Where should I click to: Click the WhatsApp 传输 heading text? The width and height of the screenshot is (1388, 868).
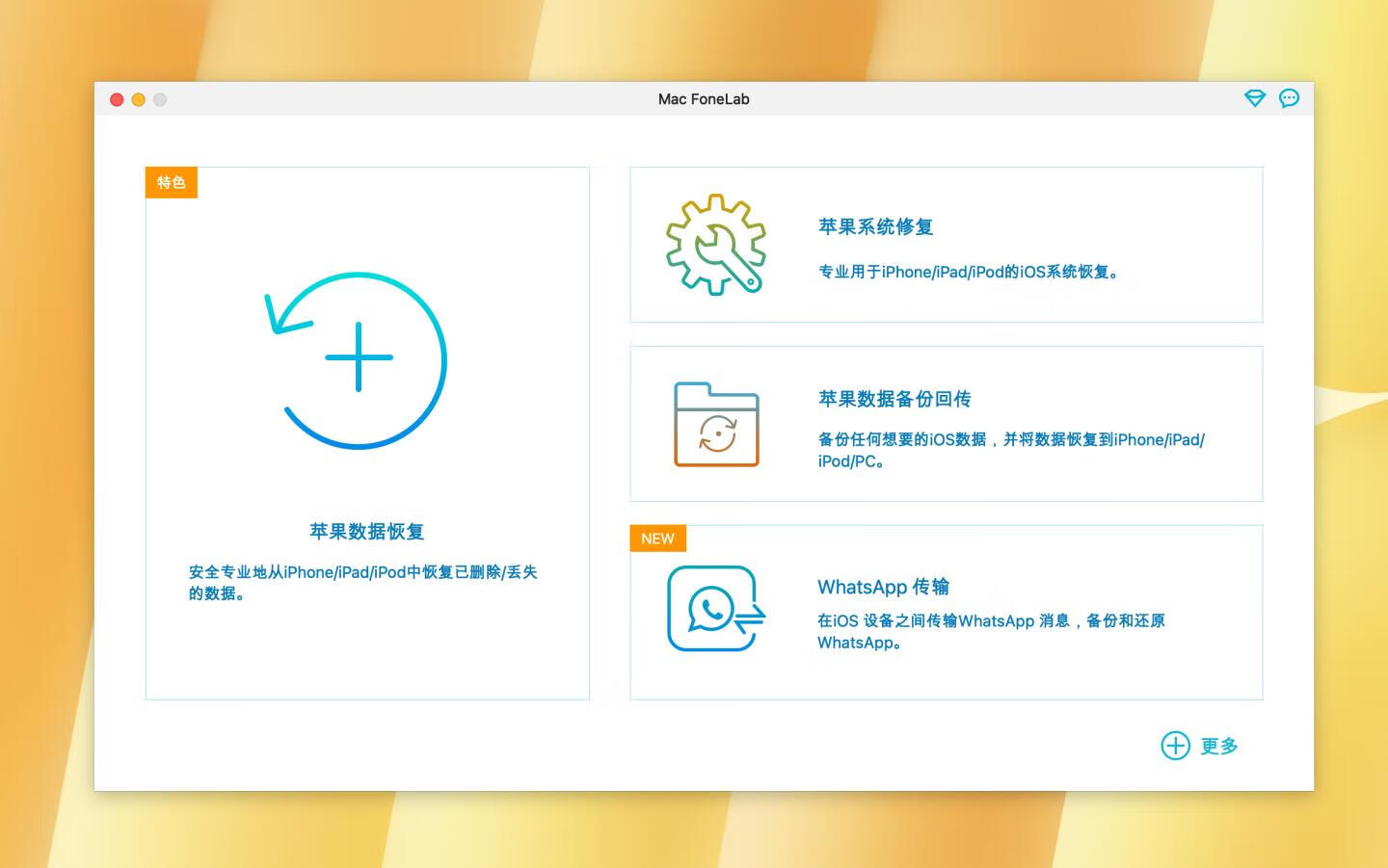pyautogui.click(x=884, y=587)
